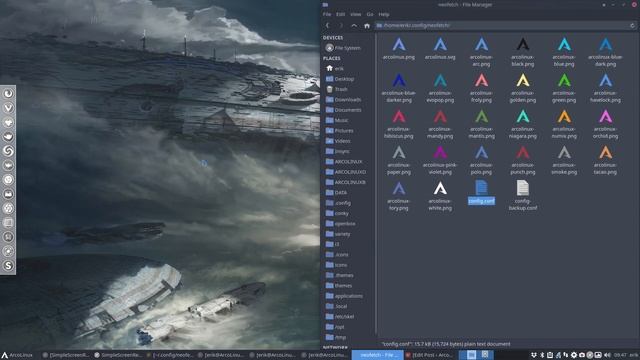
Task: Select arcolinux-mandy.png file
Action: point(440,124)
